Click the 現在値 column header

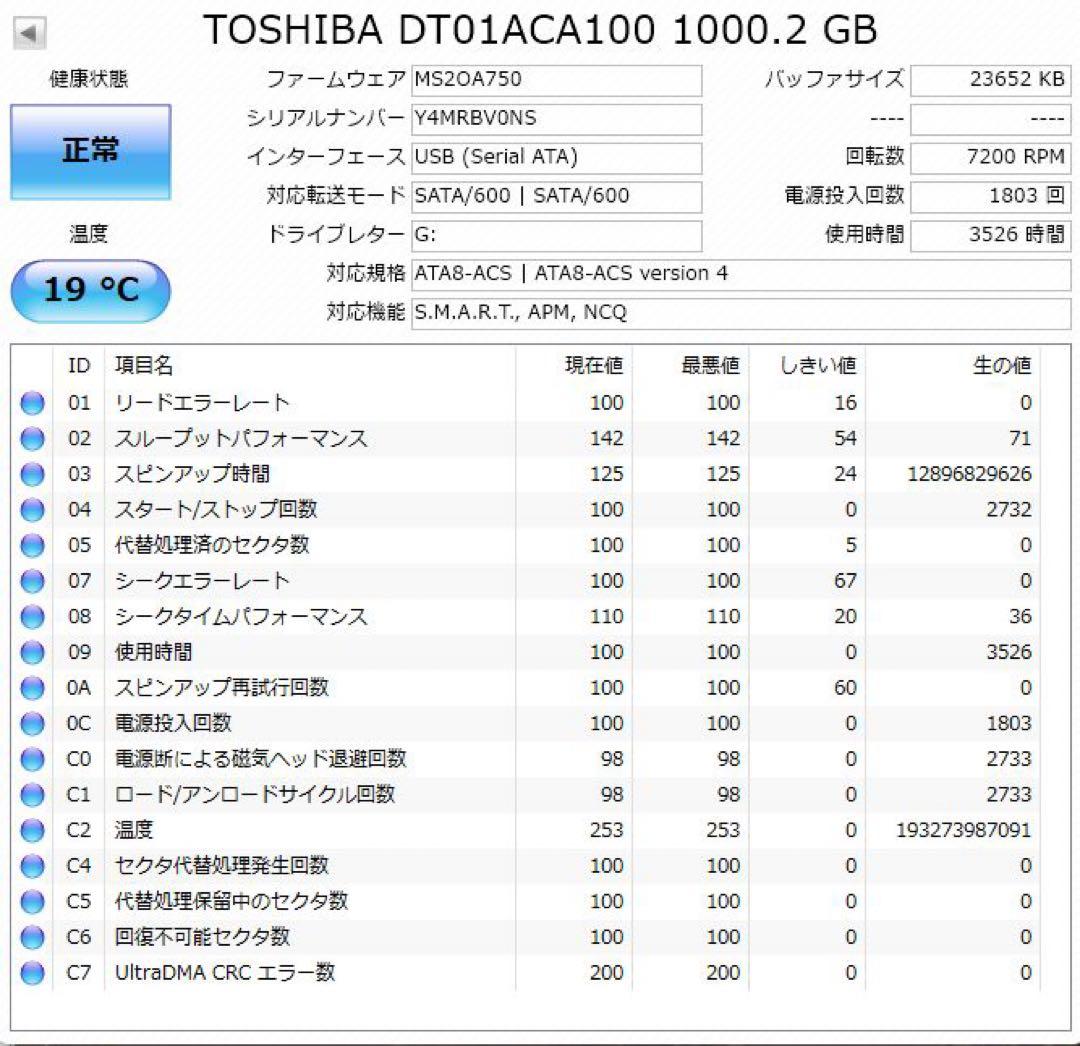tap(594, 365)
